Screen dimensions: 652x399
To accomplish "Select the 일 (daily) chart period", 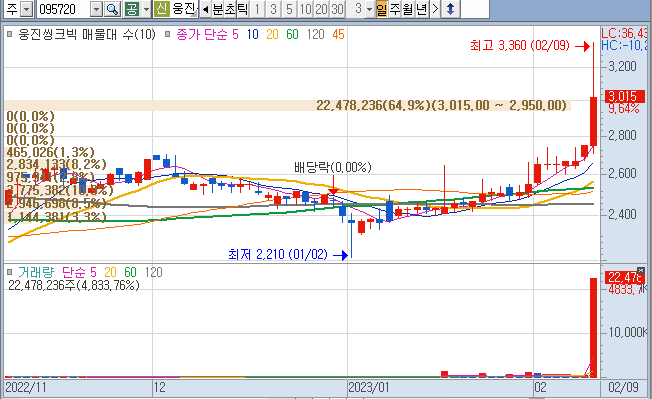I will click(x=382, y=9).
